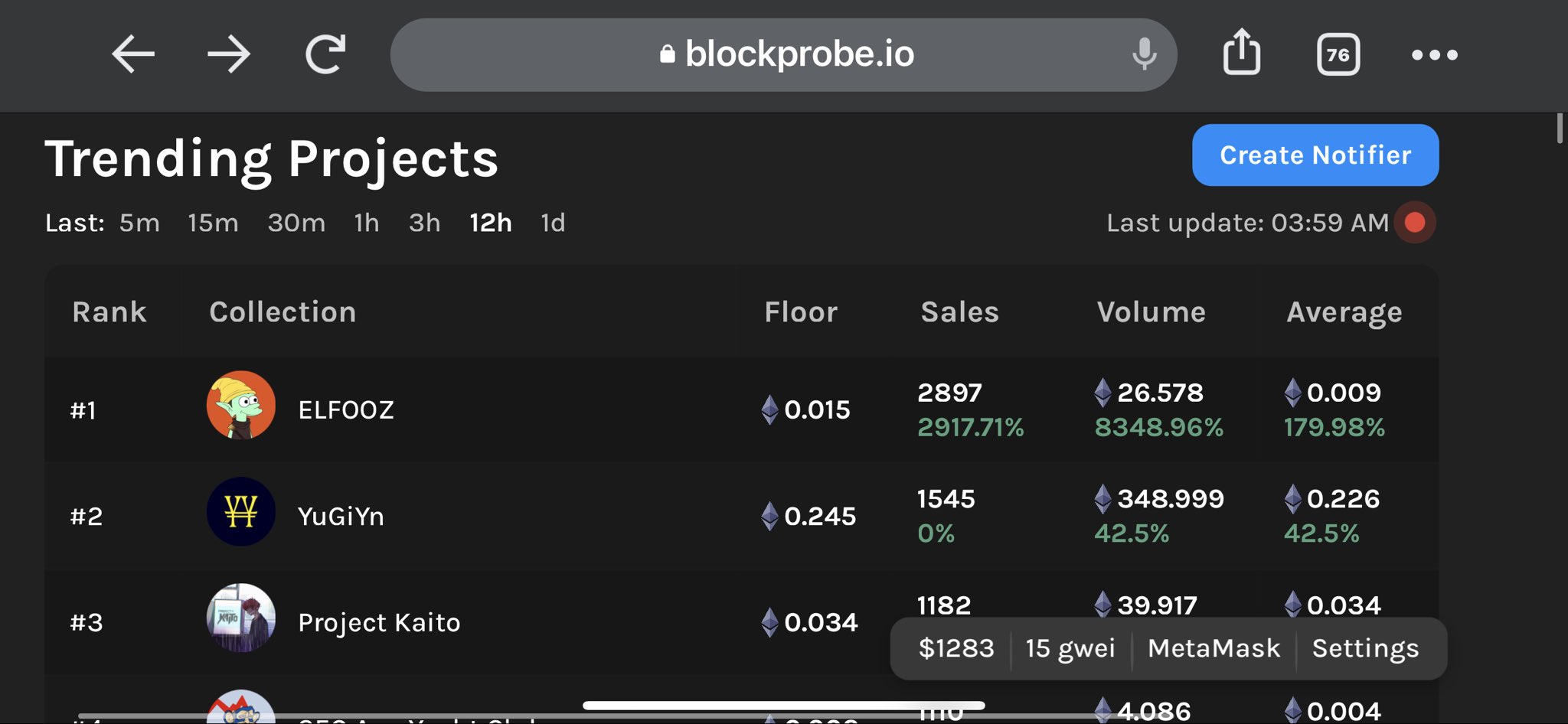Open the share sheet icon
This screenshot has width=1568, height=724.
(1241, 52)
